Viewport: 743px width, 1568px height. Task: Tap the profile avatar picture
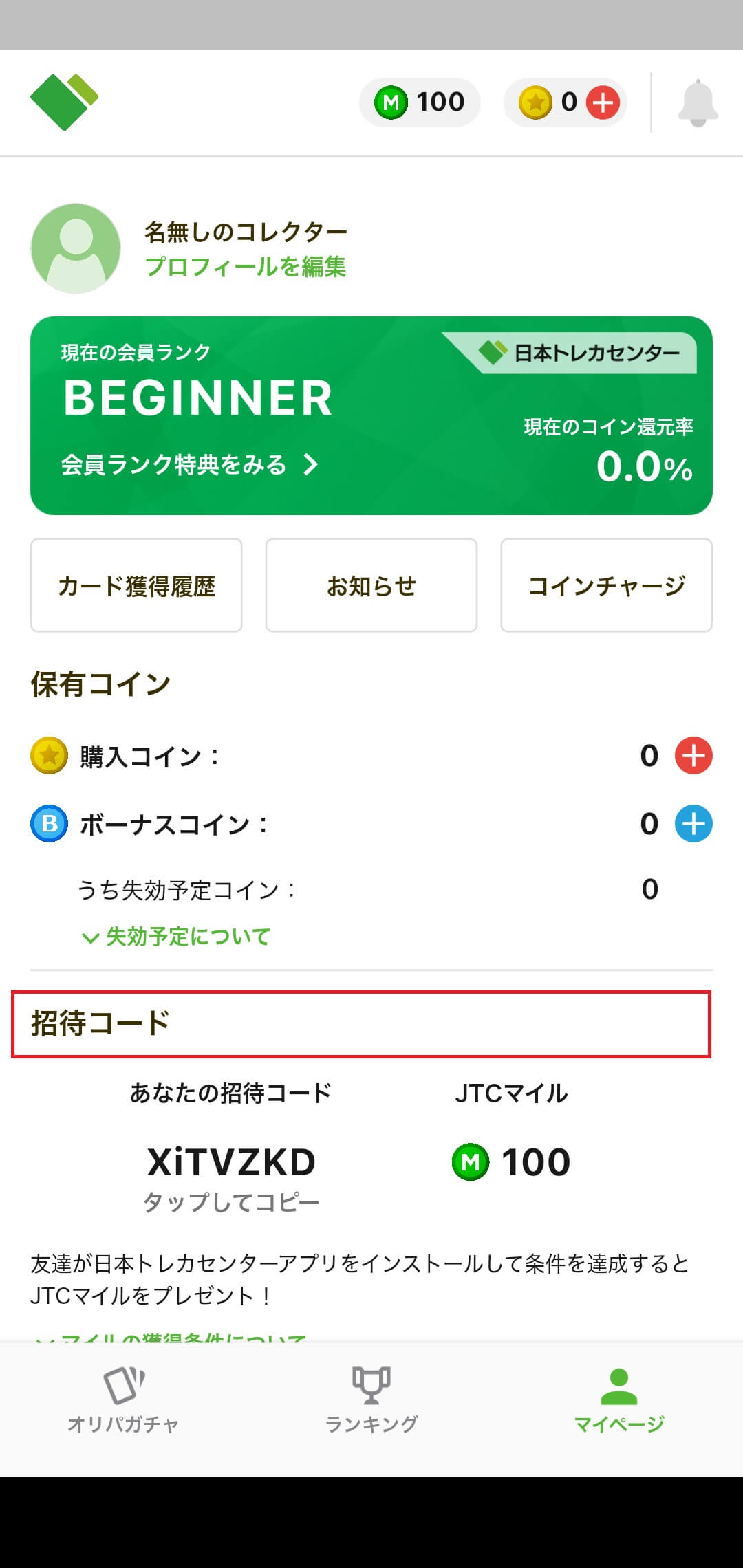click(x=76, y=248)
